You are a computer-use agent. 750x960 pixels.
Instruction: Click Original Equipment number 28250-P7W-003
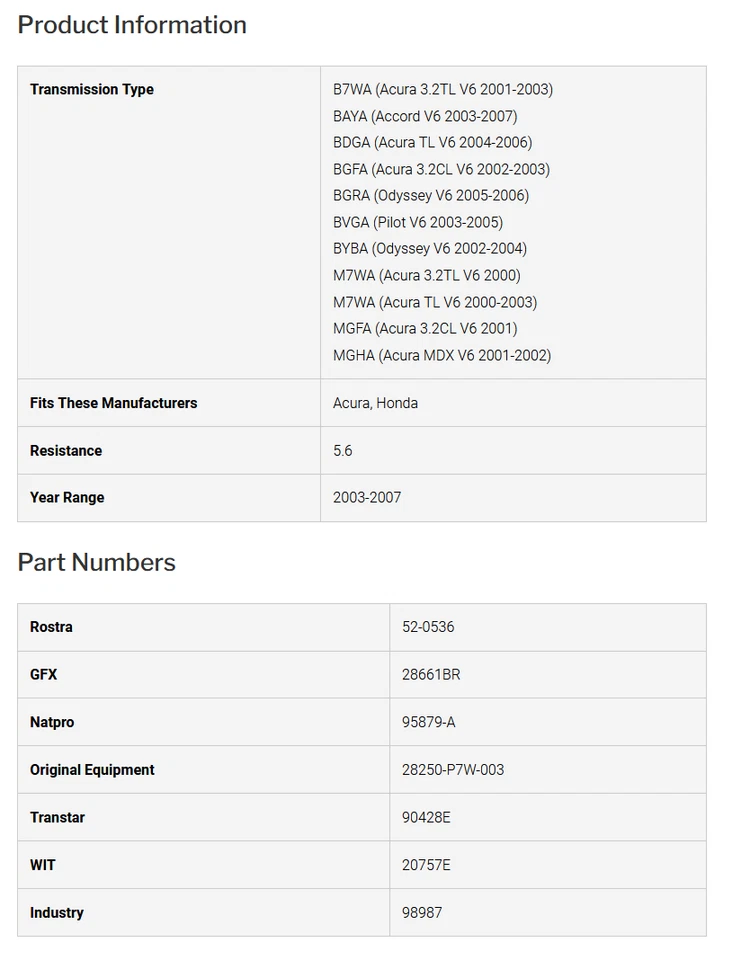tap(452, 770)
